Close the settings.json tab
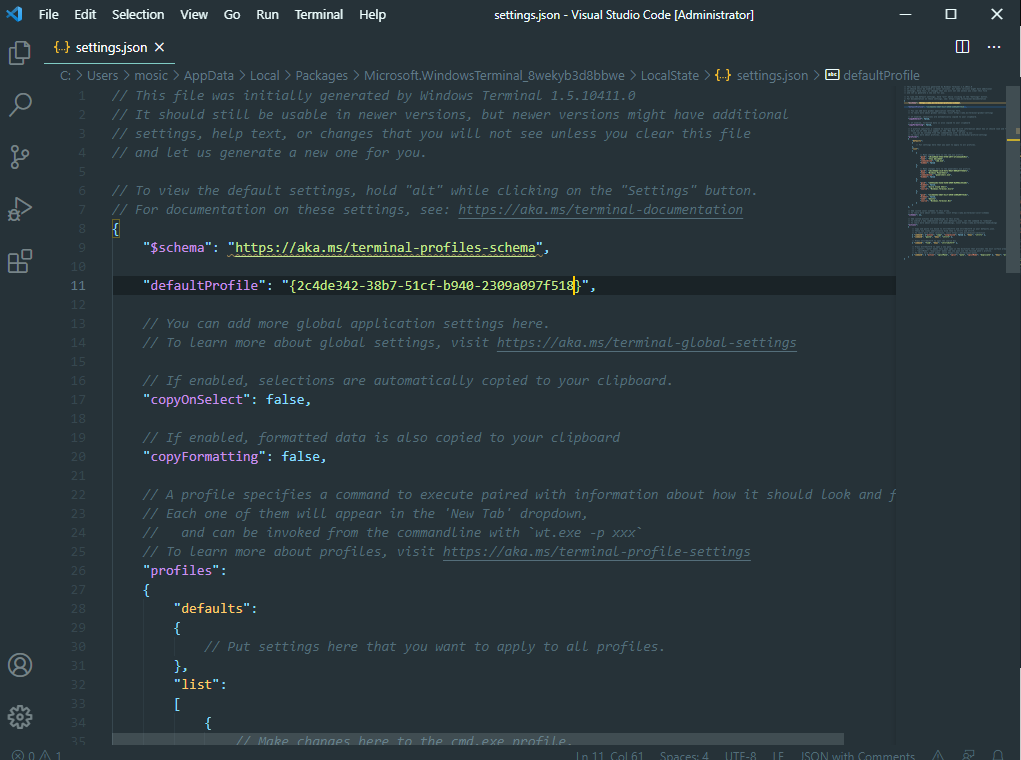 click(160, 47)
